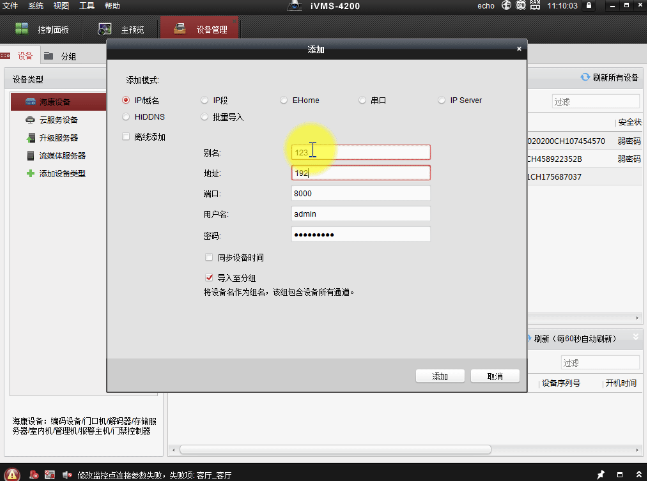
Task: Click the green plus 添加设备类型 icon
Action: pyautogui.click(x=30, y=174)
